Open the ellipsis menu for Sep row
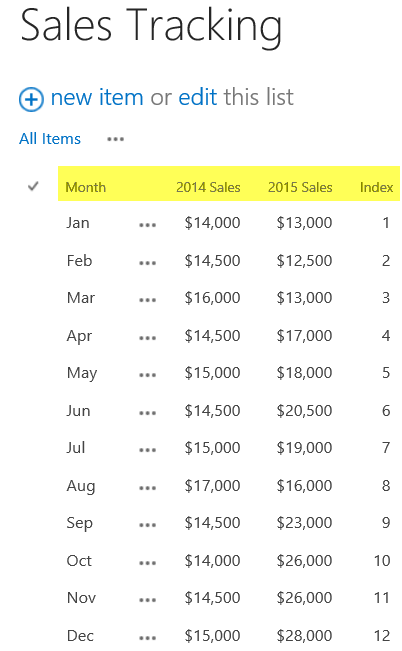The width and height of the screenshot is (402, 651). [x=147, y=525]
